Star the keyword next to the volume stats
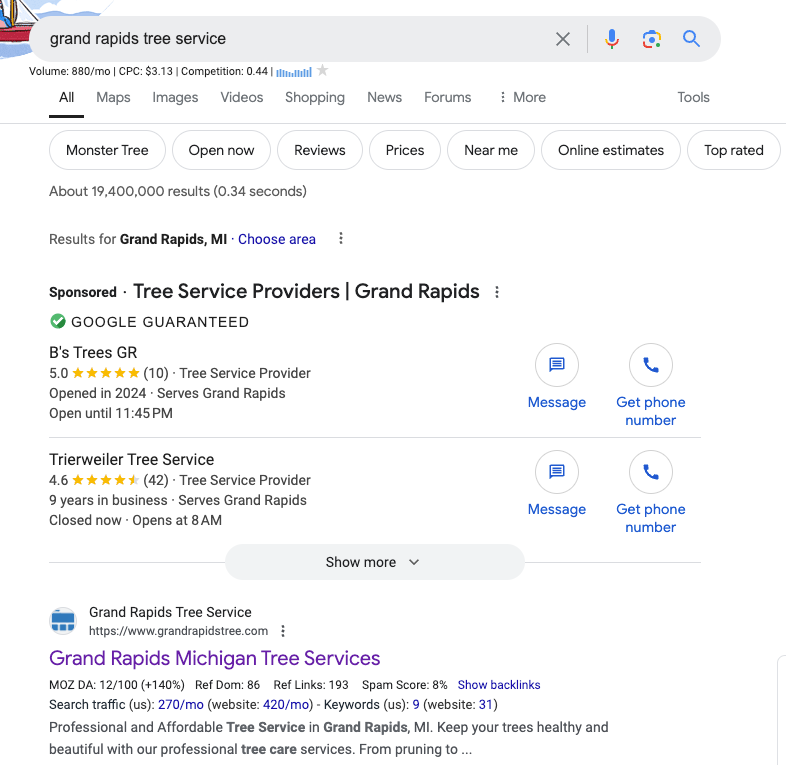The image size is (786, 765). coord(323,70)
